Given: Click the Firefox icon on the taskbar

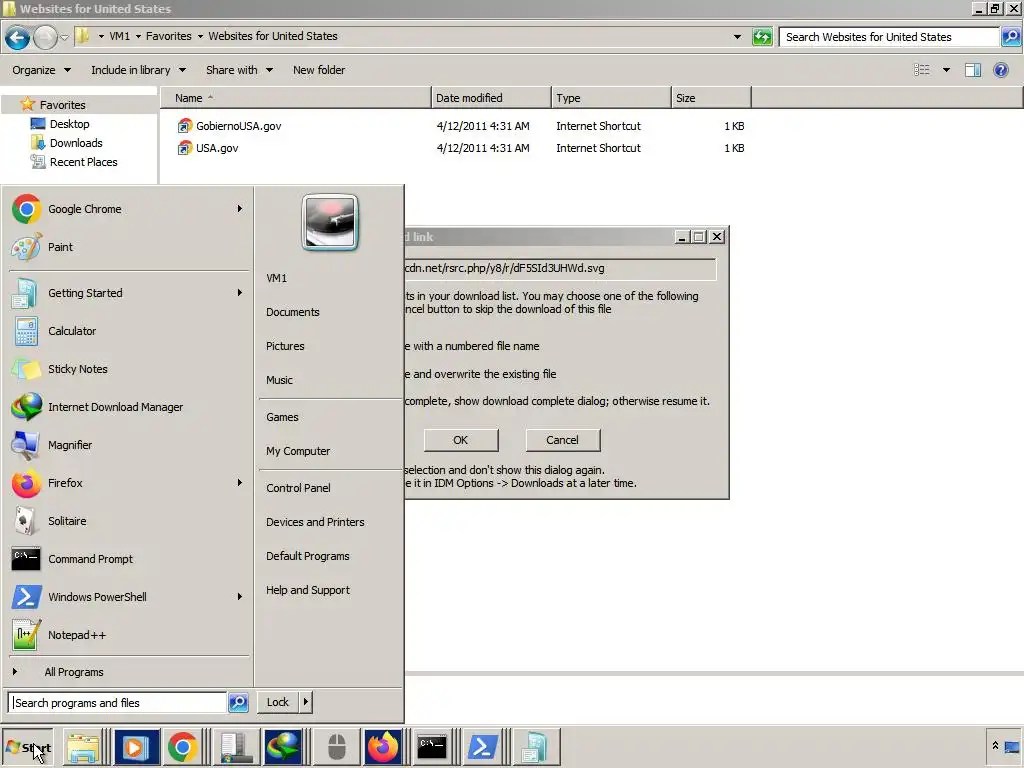Looking at the screenshot, I should [383, 747].
